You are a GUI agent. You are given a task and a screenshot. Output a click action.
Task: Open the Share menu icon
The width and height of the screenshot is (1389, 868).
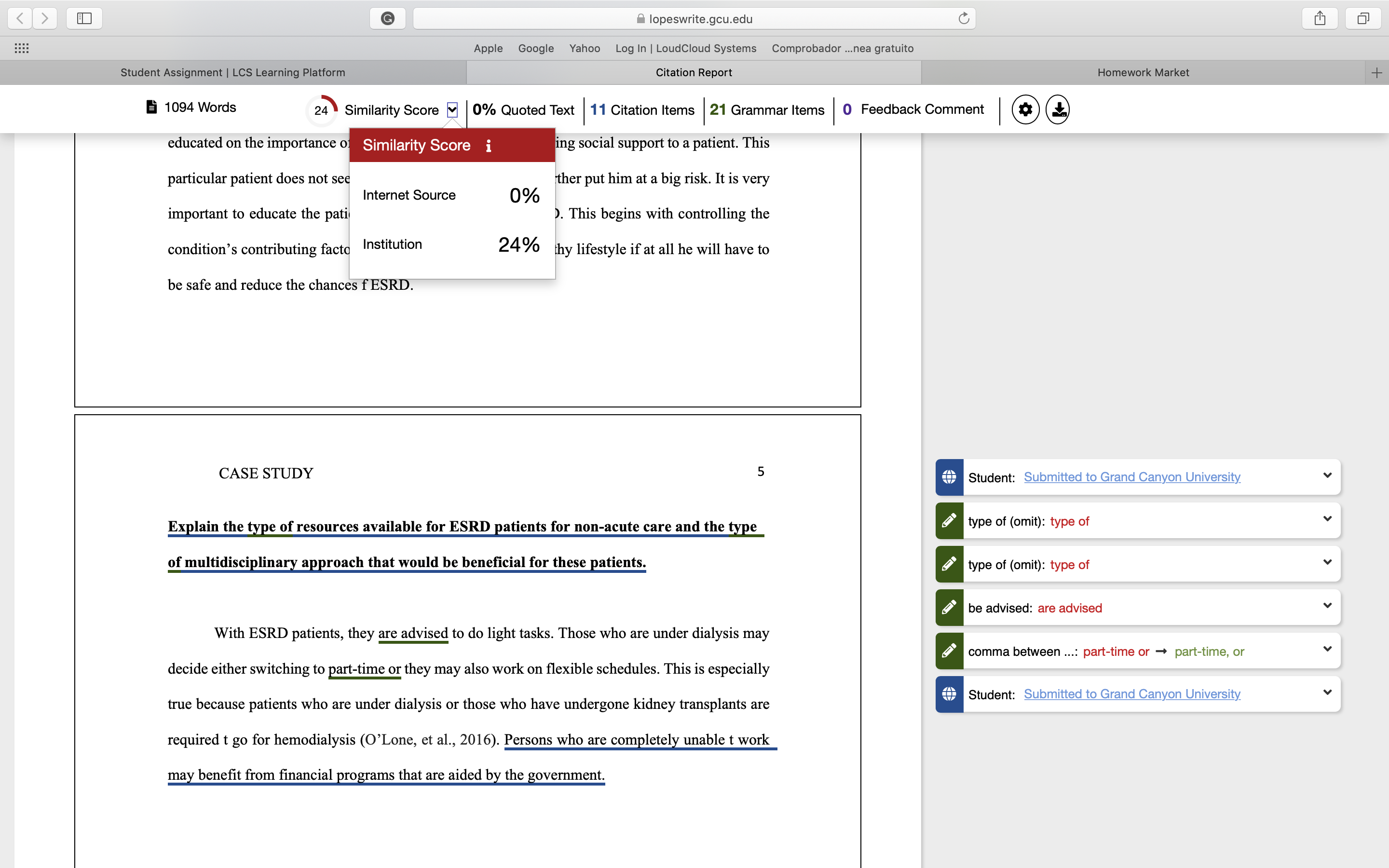coord(1320,18)
